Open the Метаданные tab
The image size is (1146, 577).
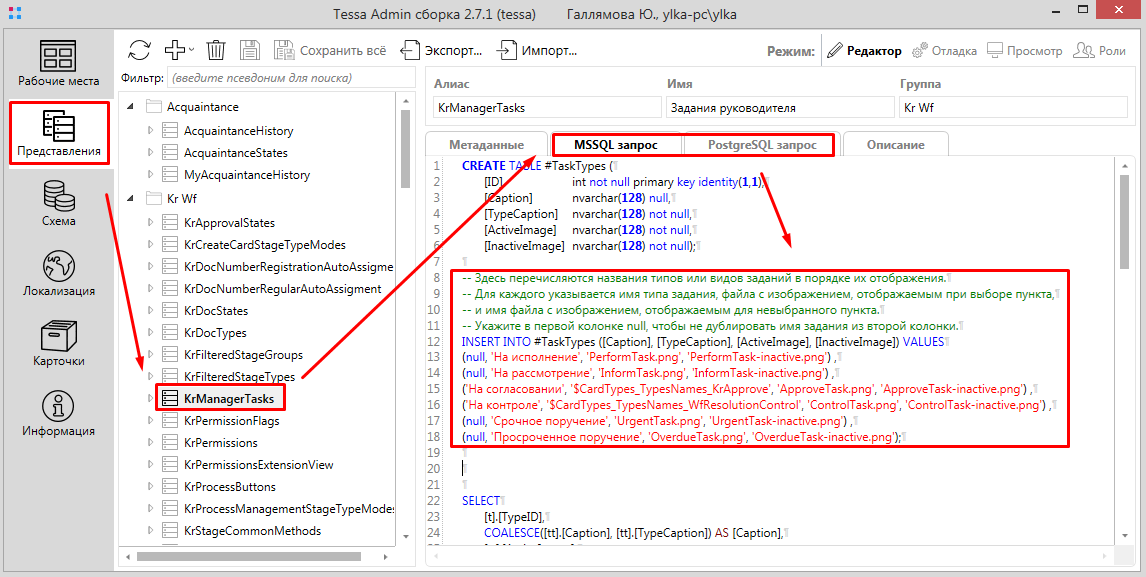click(486, 145)
